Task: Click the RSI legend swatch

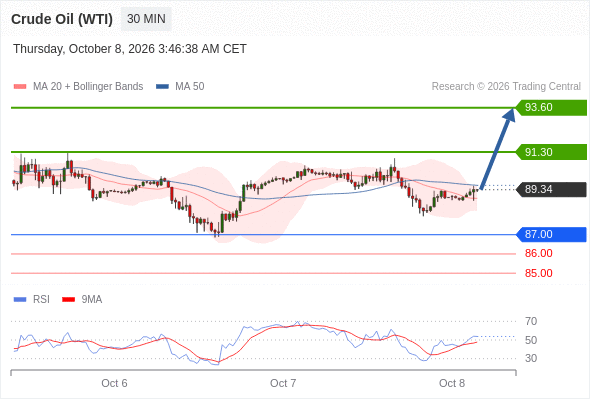Action: point(20,300)
